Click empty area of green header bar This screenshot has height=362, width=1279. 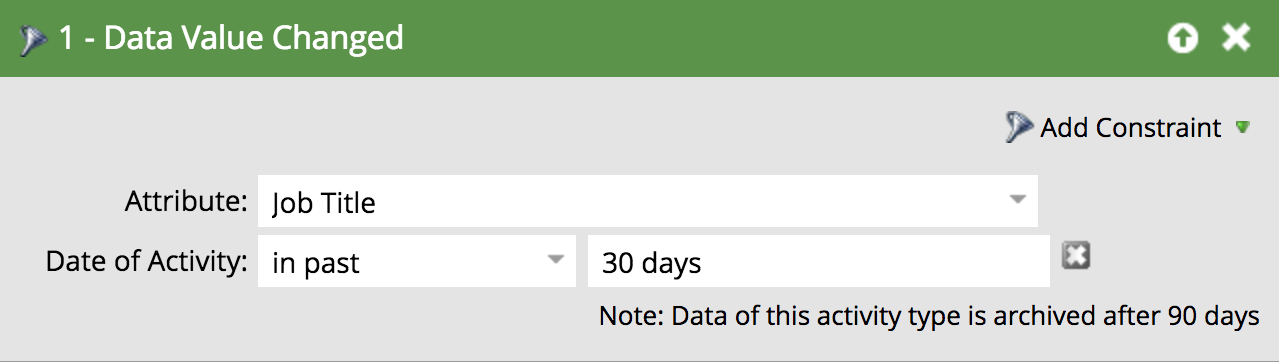point(780,39)
